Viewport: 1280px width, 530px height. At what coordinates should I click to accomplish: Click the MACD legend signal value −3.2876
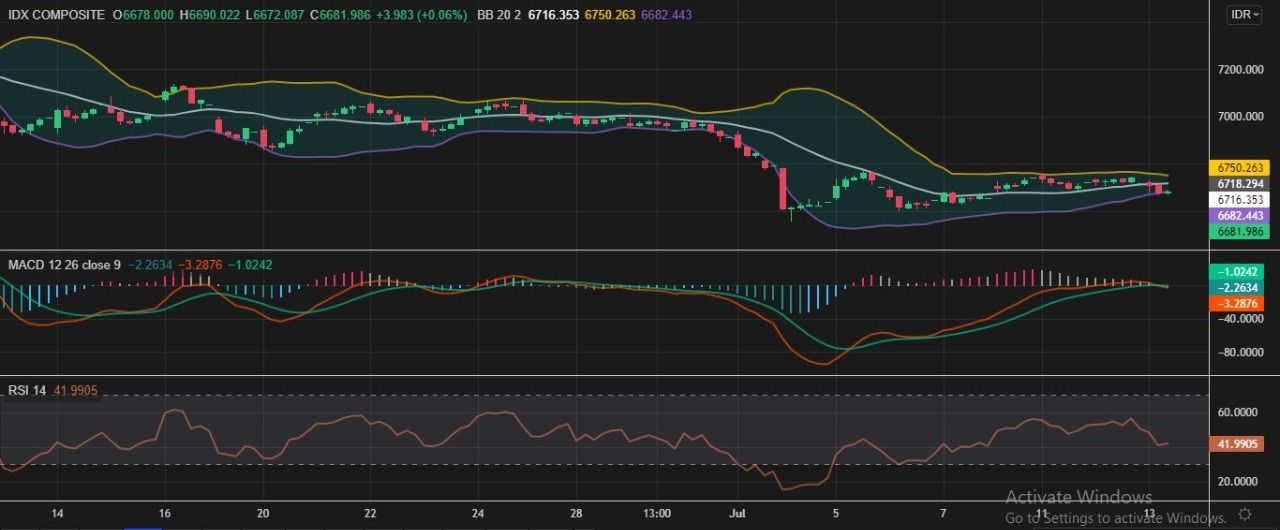[x=200, y=265]
